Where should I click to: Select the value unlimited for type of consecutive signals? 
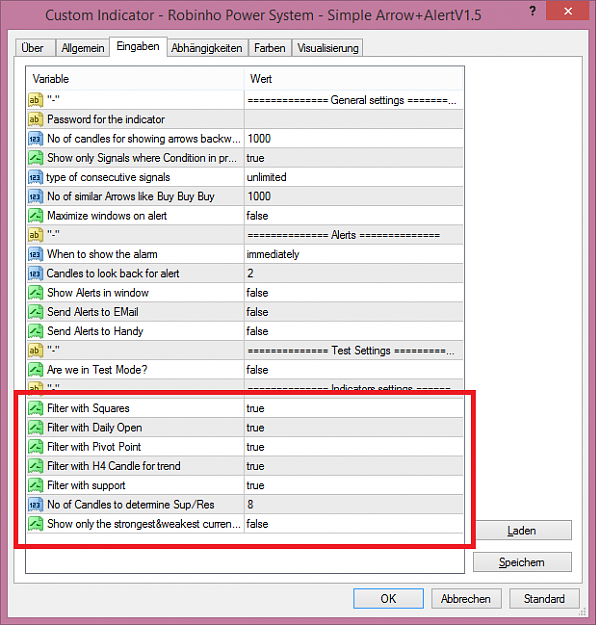click(354, 177)
